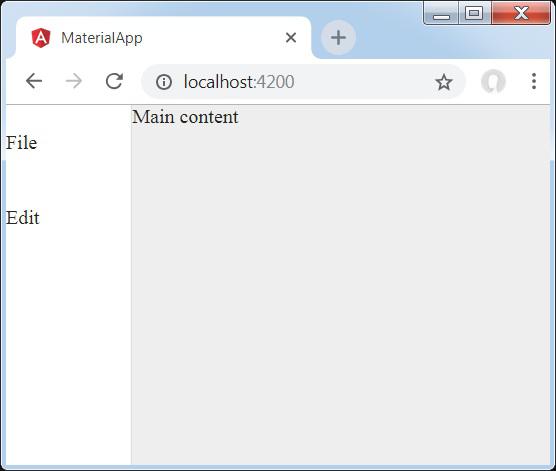Select Edit in the side navigation
Screen dimensions: 556x471
[x=23, y=218]
